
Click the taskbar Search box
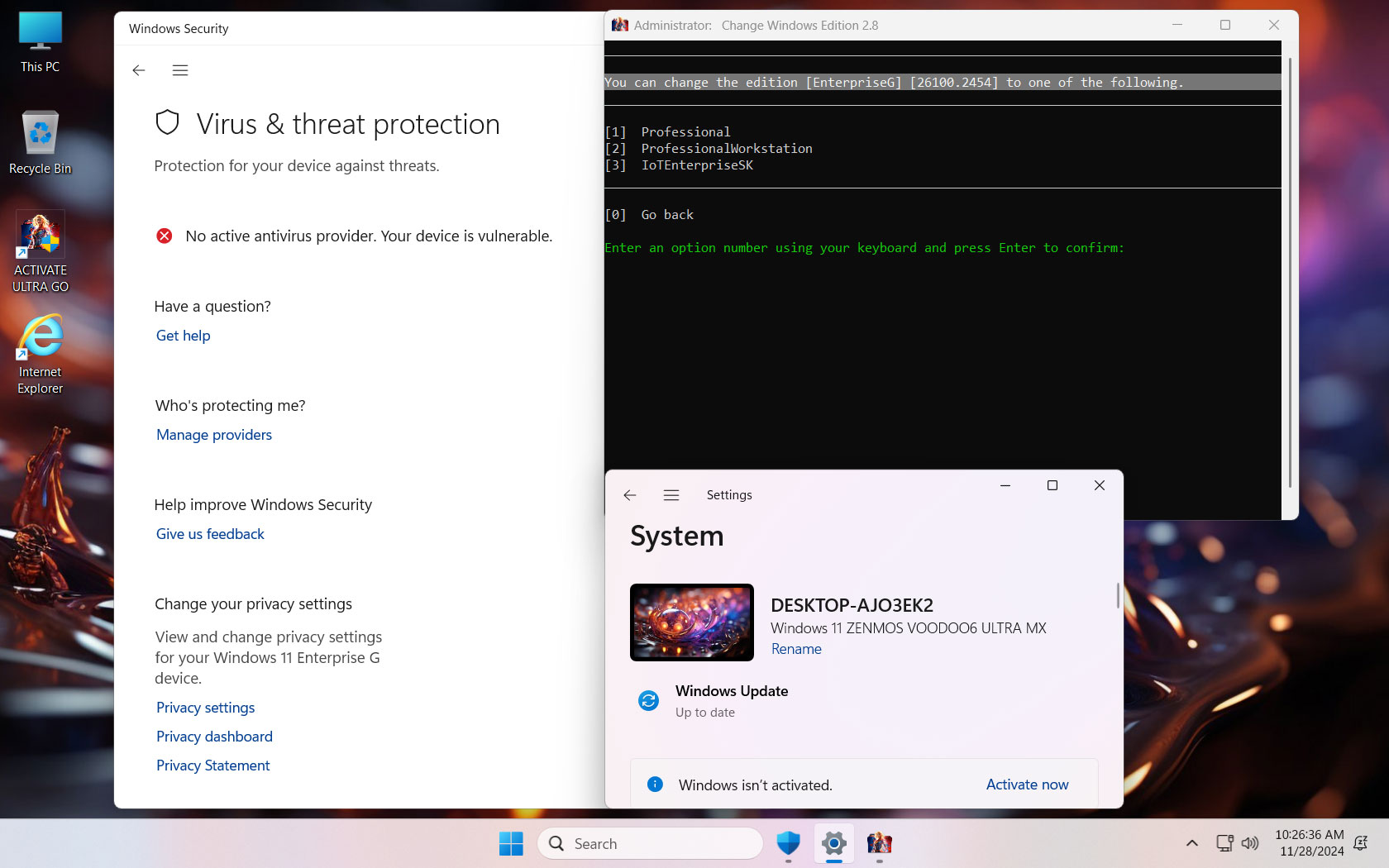coord(650,844)
